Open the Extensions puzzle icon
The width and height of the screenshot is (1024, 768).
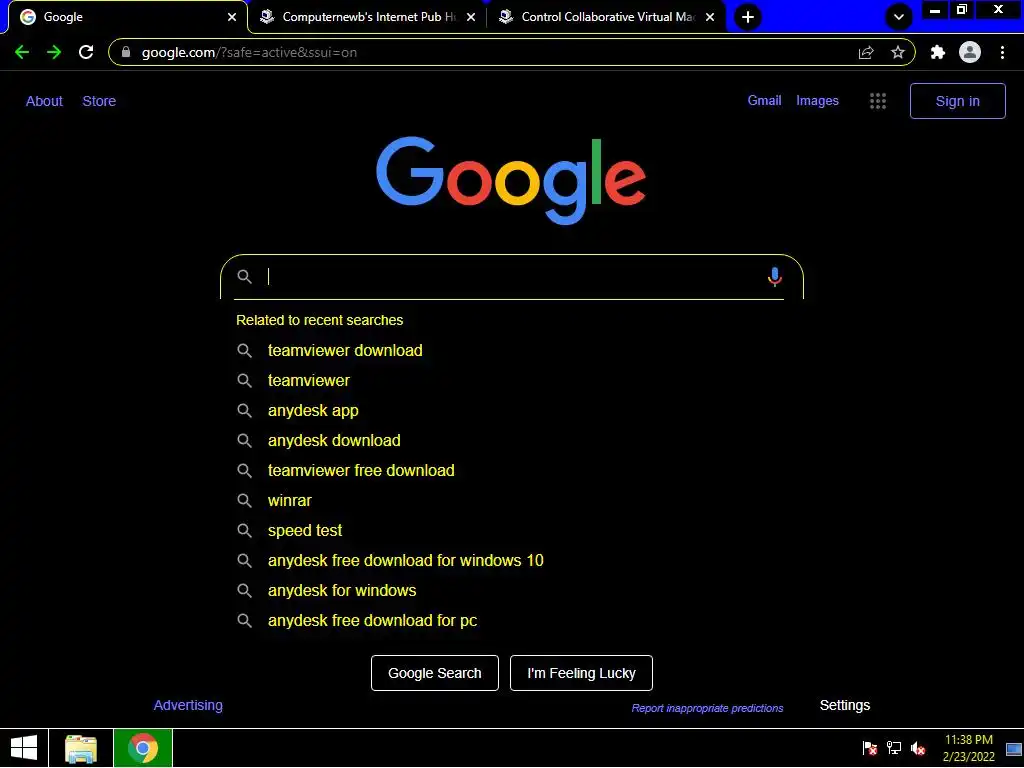pos(938,52)
